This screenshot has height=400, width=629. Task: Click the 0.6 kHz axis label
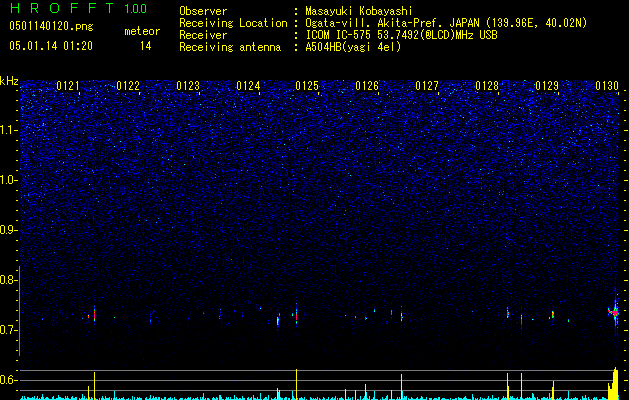(x=9, y=380)
